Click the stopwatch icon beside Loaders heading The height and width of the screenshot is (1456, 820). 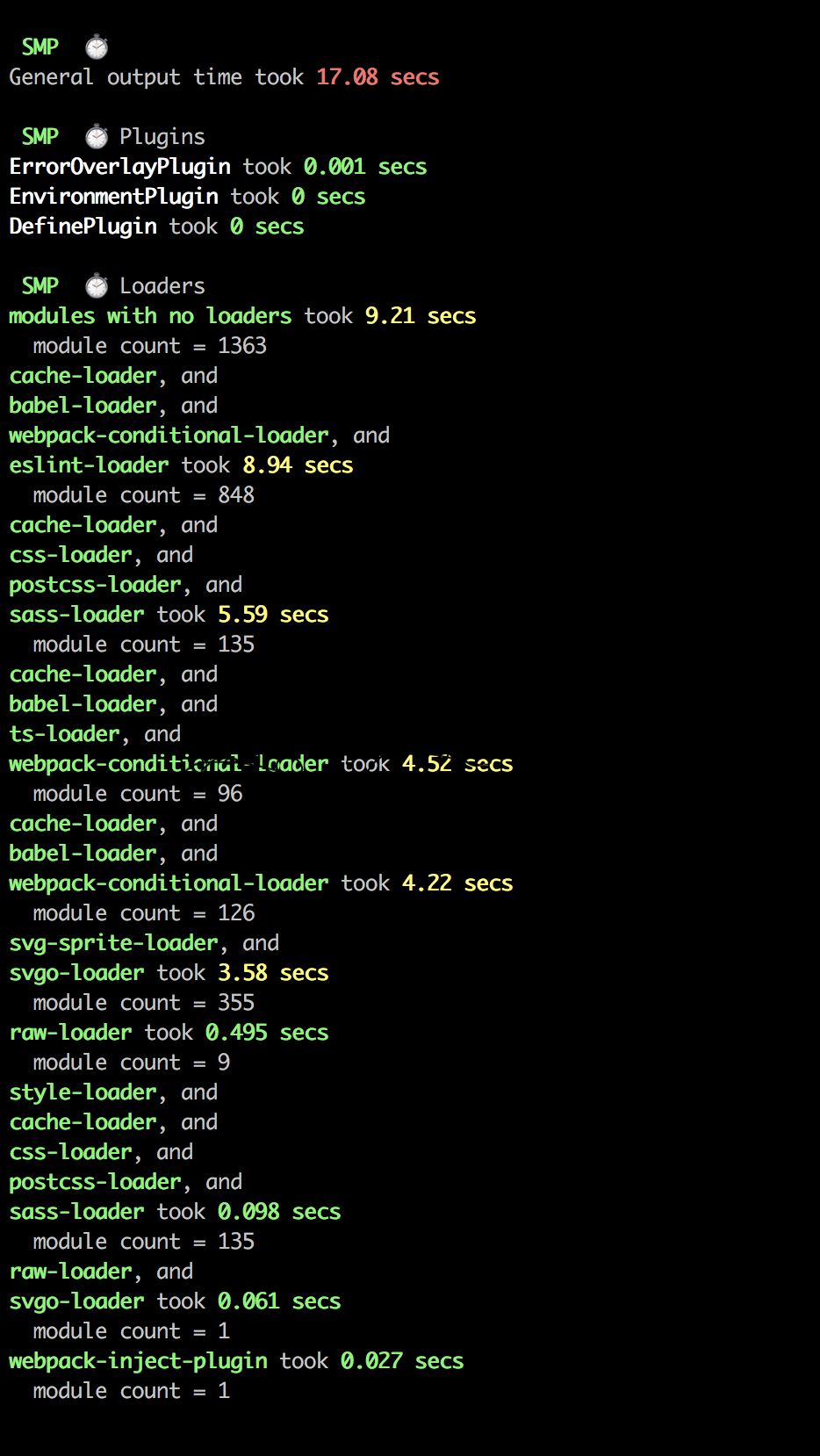pyautogui.click(x=97, y=285)
